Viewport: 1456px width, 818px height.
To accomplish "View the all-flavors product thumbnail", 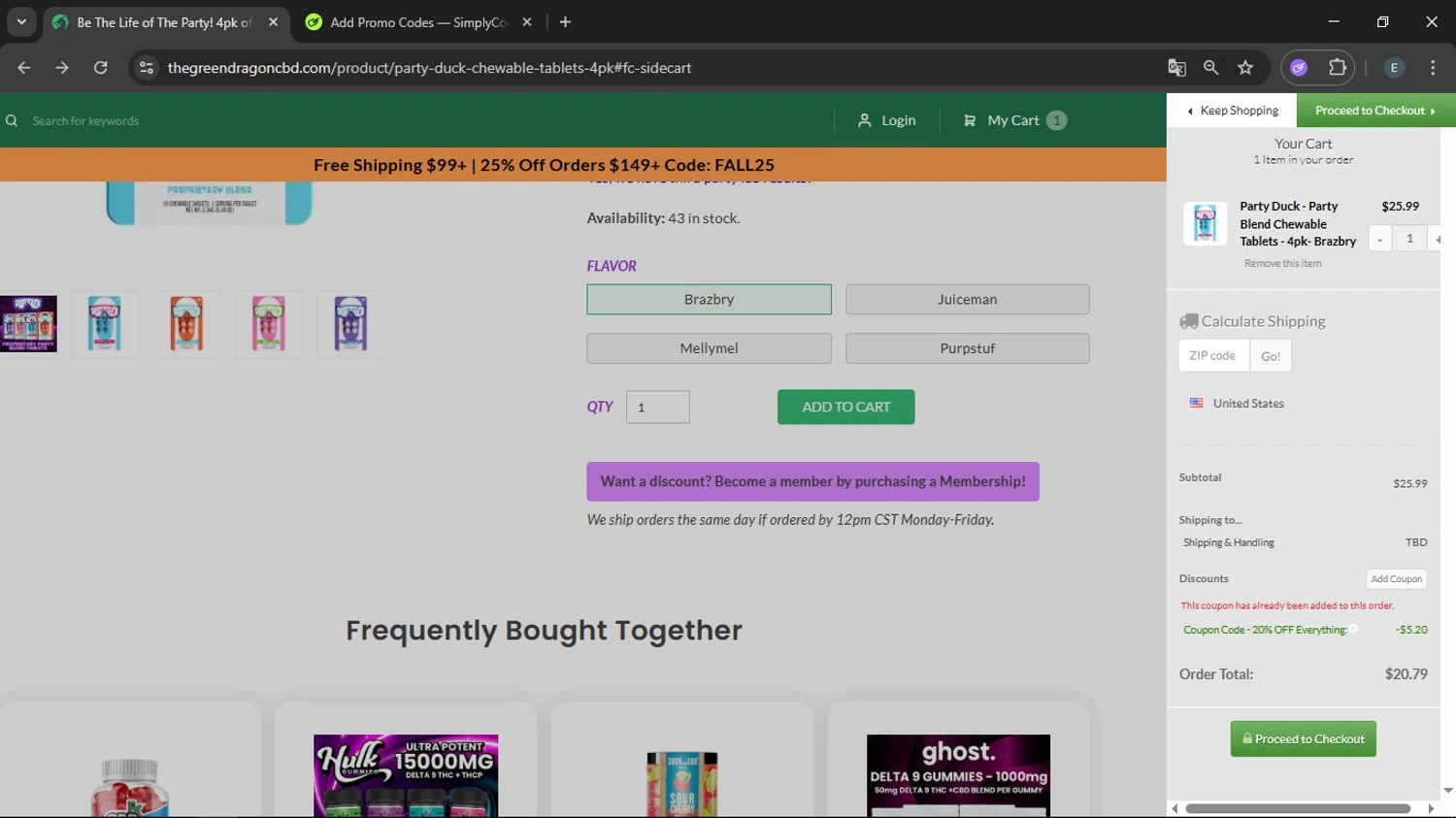I will (28, 324).
